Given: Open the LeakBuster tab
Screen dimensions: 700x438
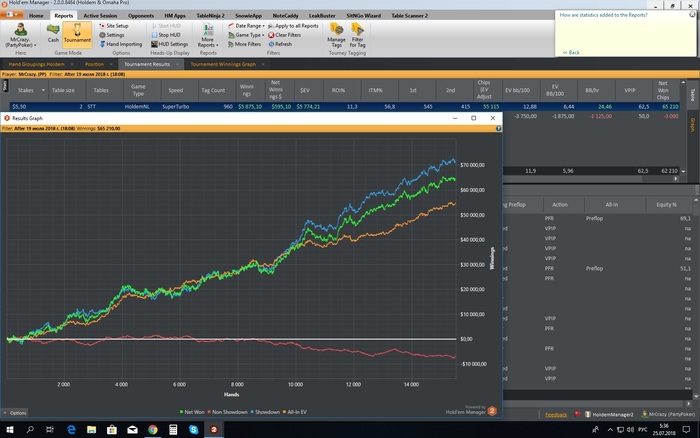Looking at the screenshot, I should click(x=322, y=16).
